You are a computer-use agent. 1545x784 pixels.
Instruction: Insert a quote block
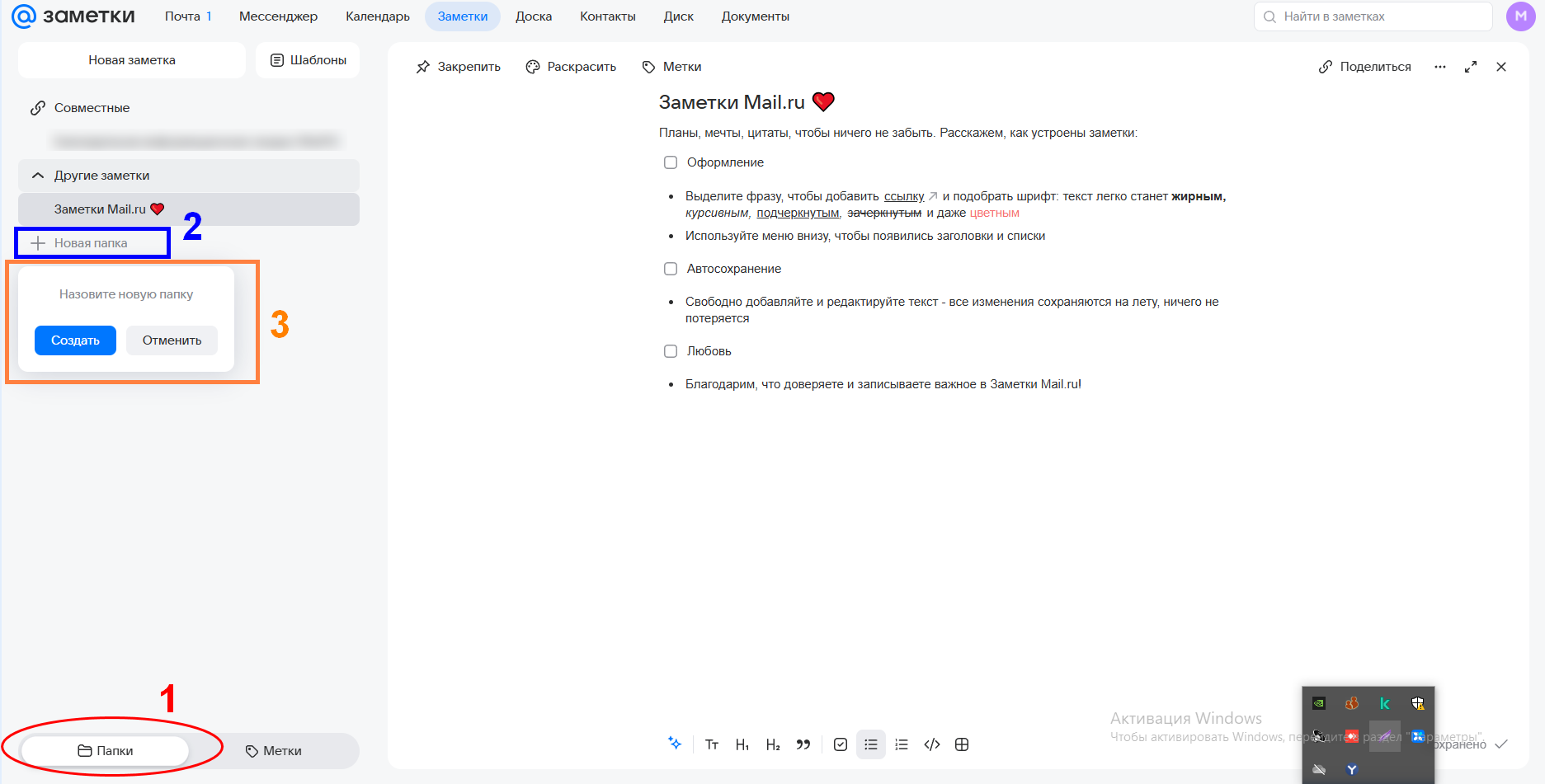803,744
